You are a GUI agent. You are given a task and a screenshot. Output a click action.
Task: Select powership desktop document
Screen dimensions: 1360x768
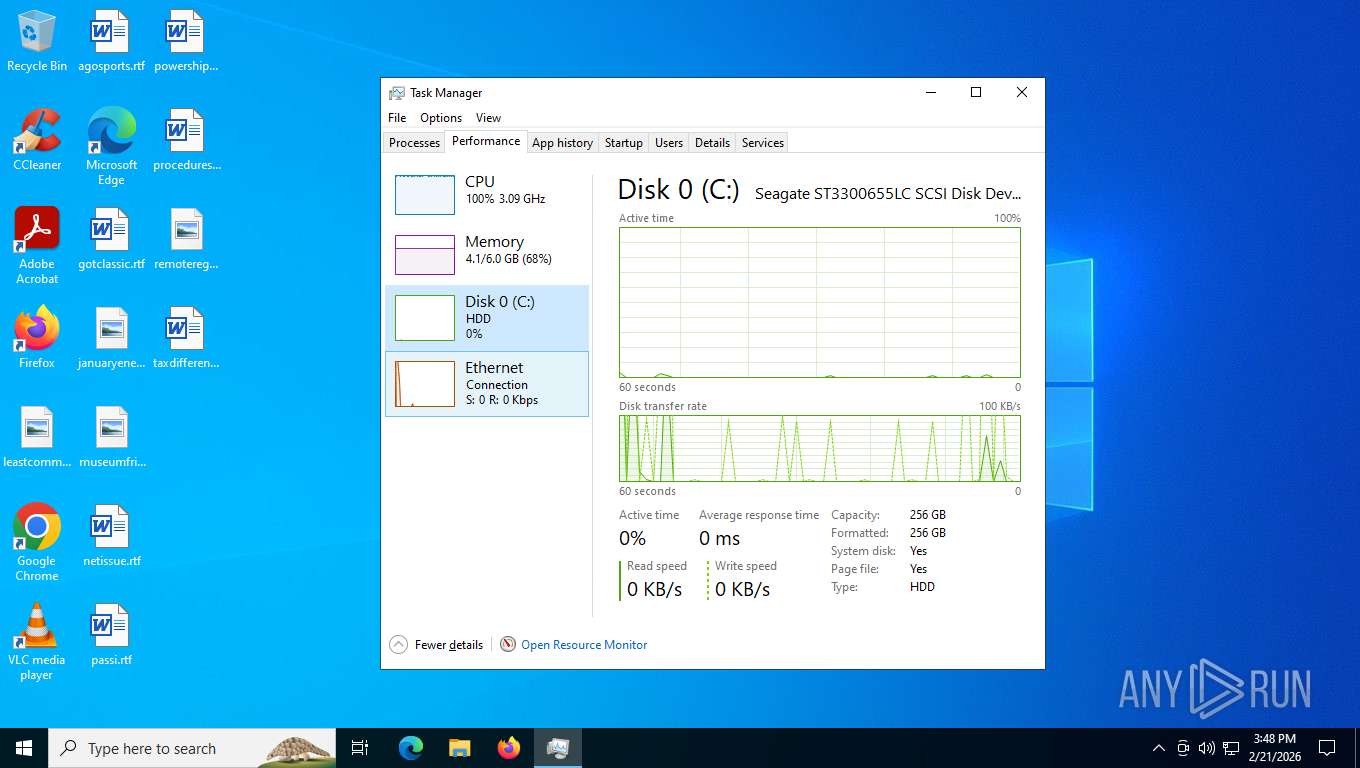tap(186, 42)
